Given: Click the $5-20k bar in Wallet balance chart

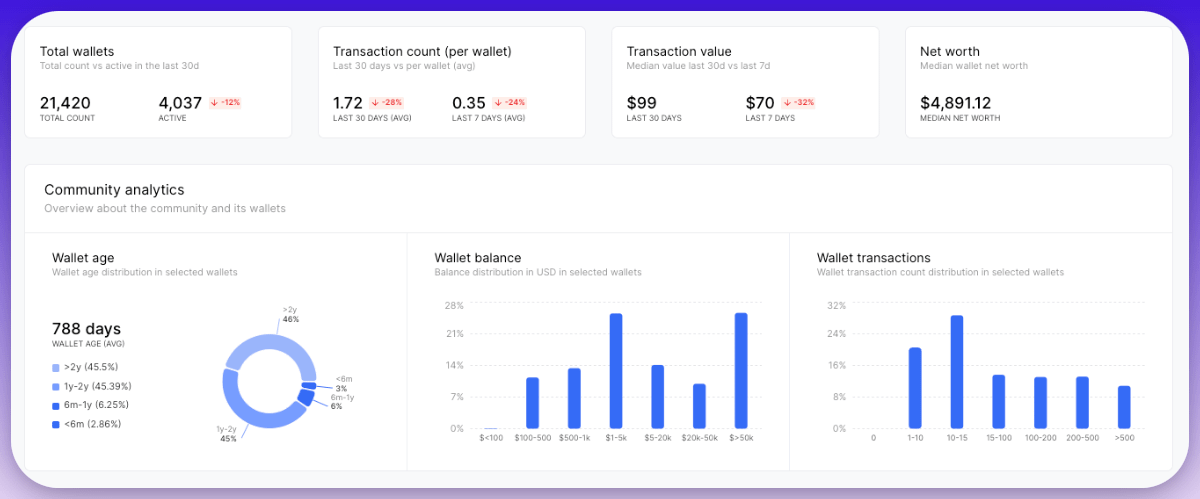Looking at the screenshot, I should (658, 397).
